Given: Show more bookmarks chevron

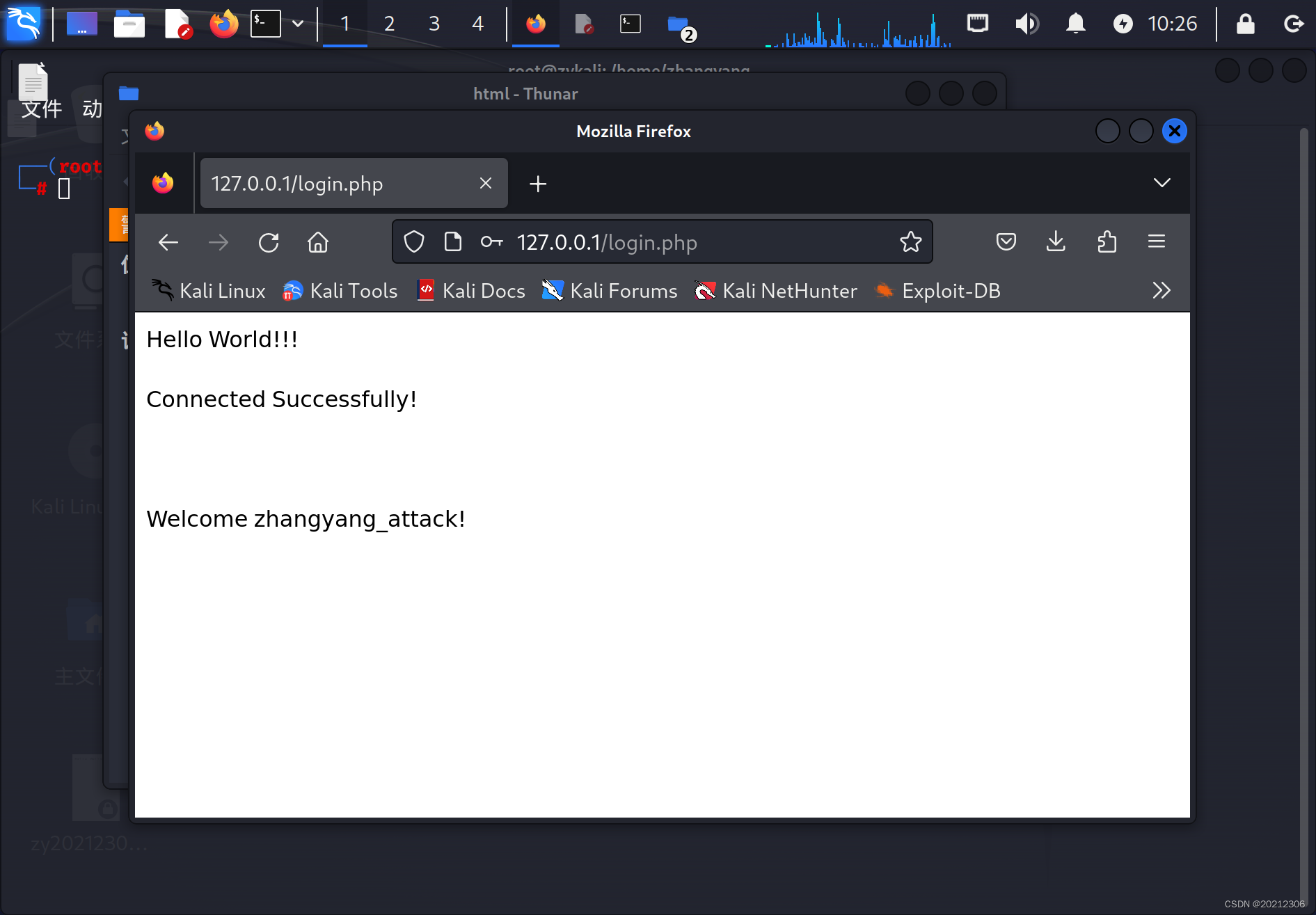Looking at the screenshot, I should [x=1161, y=291].
